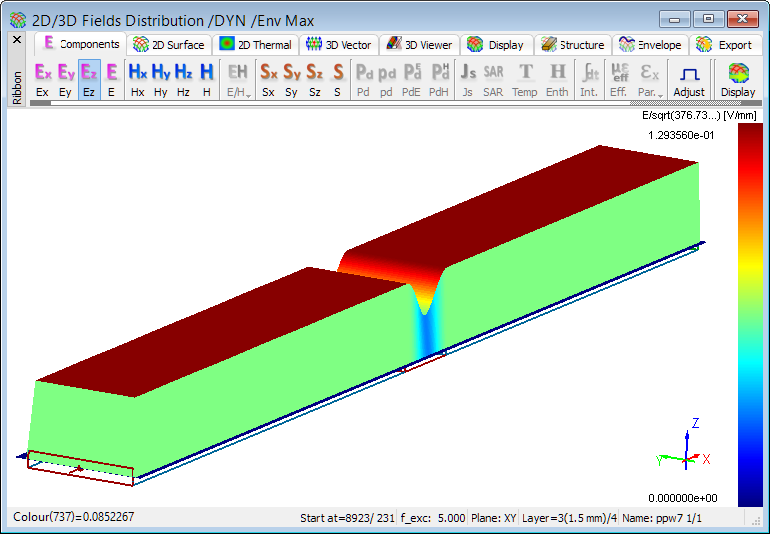This screenshot has width=770, height=534.
Task: Select the Ex electric field component
Action: click(x=42, y=80)
